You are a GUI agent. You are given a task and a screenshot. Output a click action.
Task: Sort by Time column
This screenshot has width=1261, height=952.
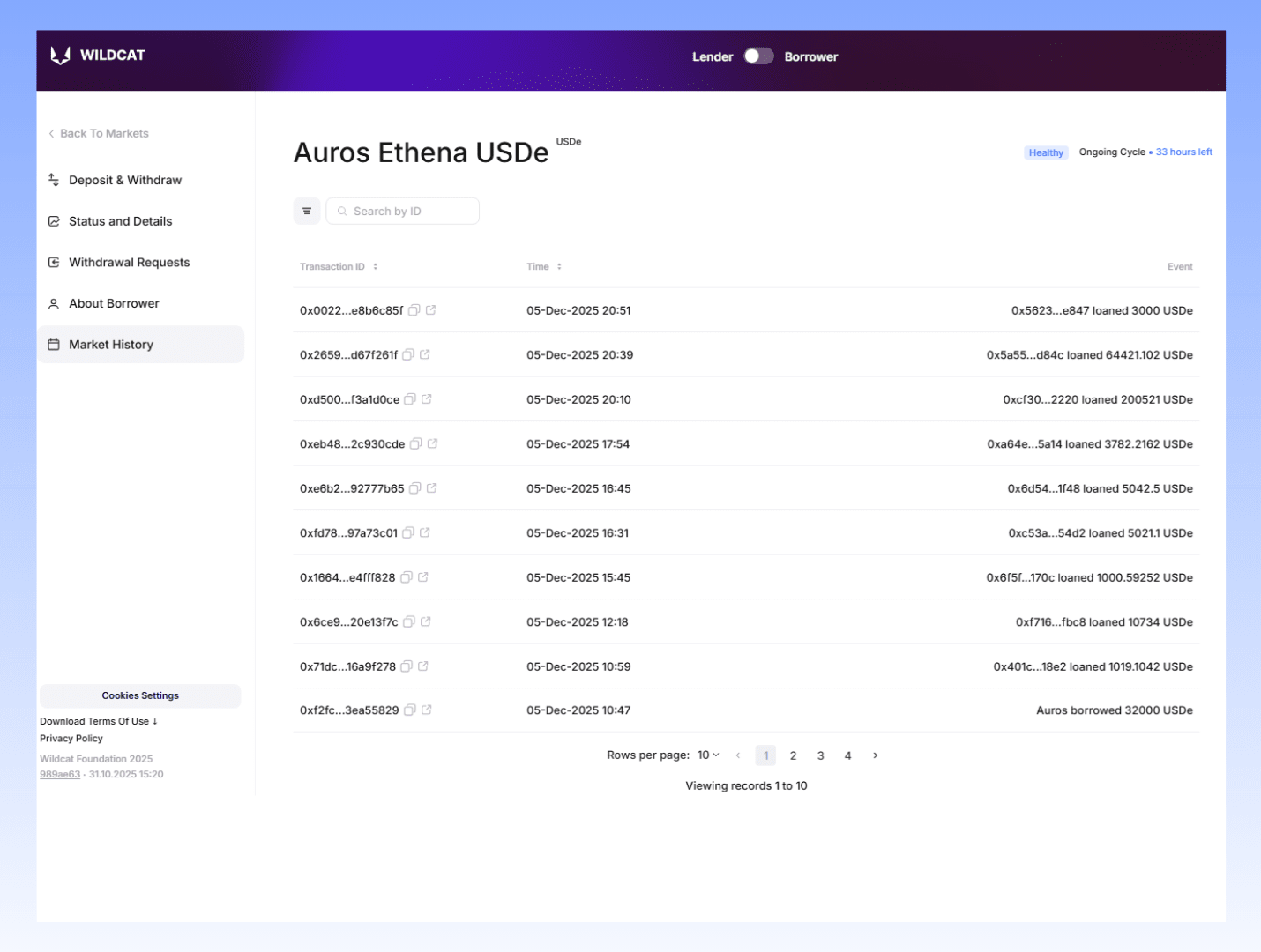[x=559, y=266]
